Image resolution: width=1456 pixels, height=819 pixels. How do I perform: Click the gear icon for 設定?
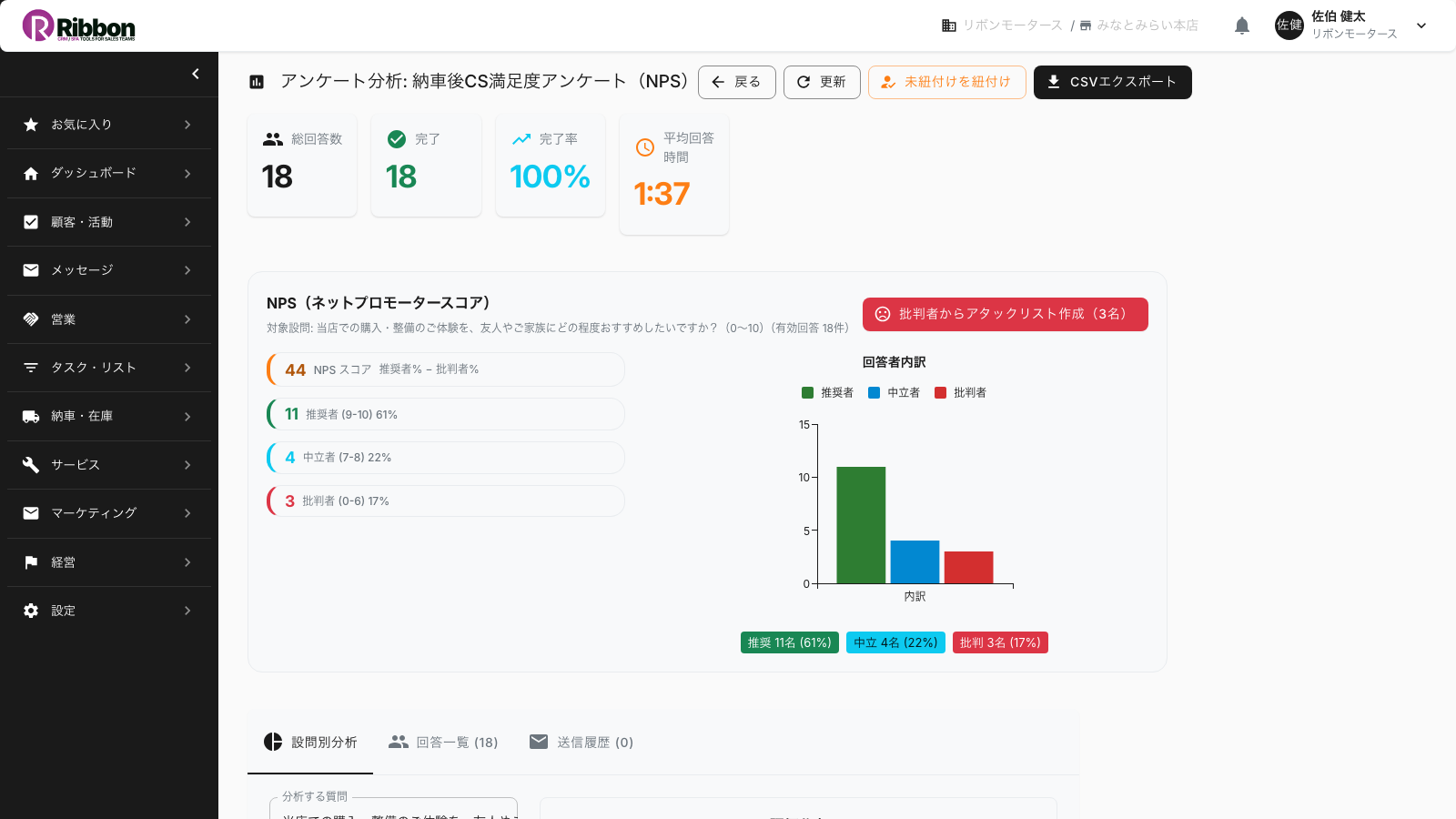(x=31, y=611)
